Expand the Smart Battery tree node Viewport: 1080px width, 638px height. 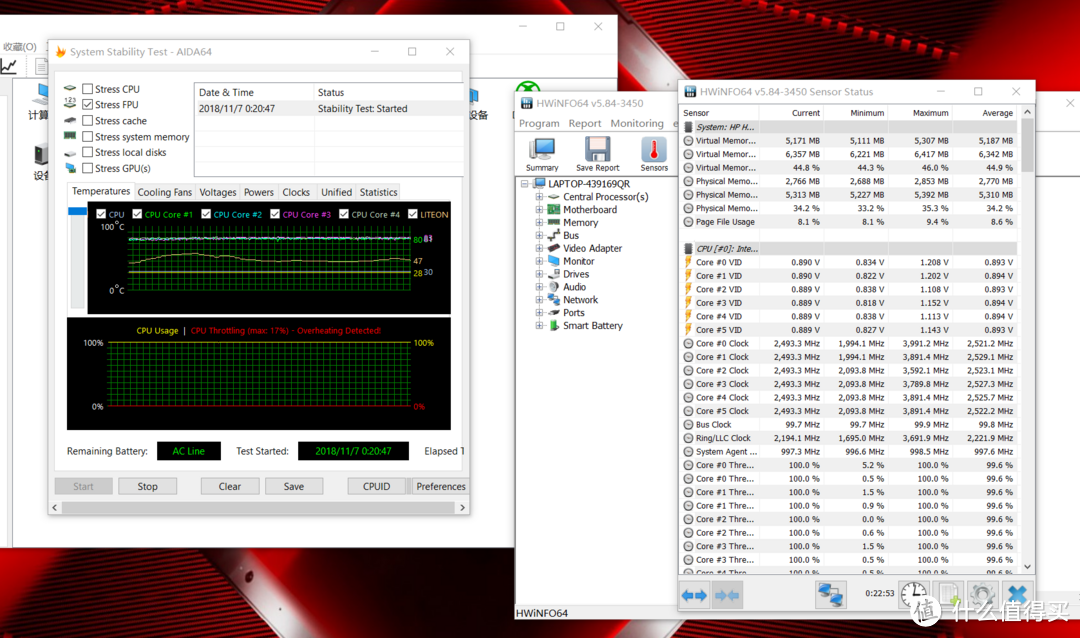539,325
